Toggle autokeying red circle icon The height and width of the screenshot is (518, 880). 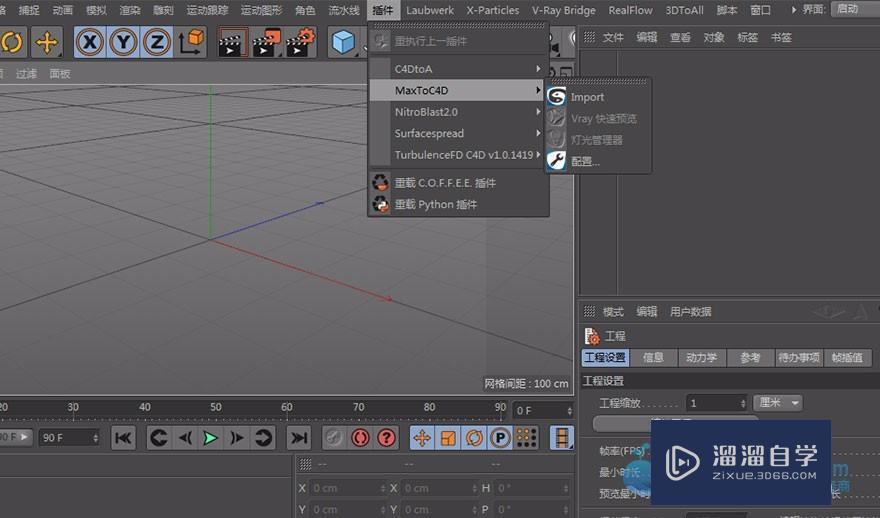click(x=360, y=438)
